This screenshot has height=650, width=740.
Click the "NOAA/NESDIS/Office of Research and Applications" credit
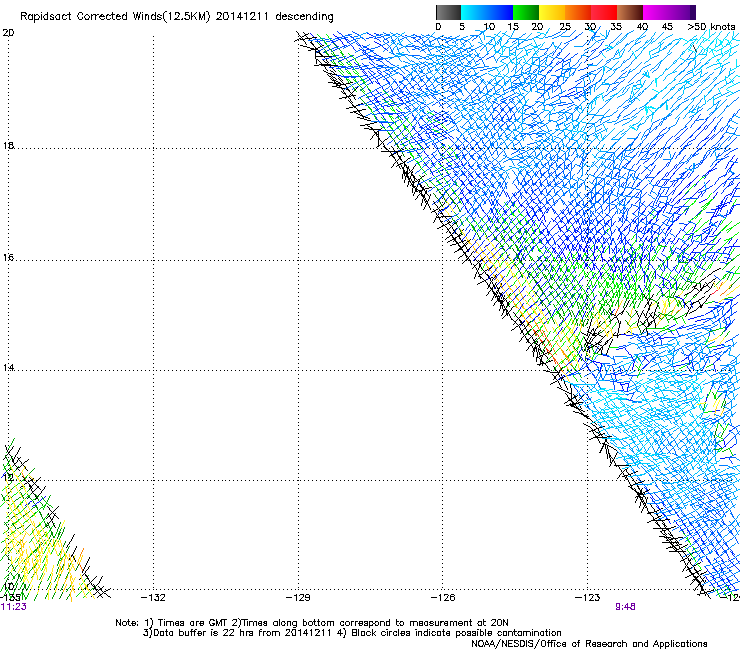[589, 644]
